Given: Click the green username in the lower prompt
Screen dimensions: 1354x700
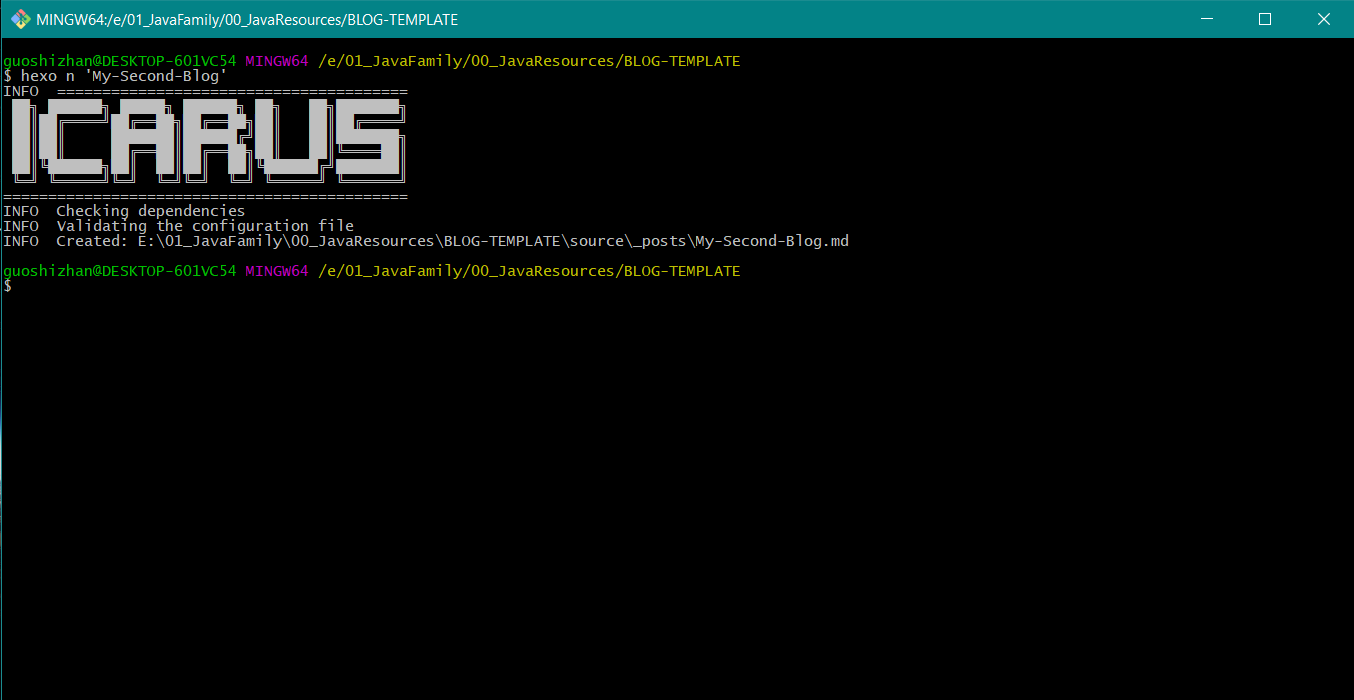Looking at the screenshot, I should (x=120, y=271).
